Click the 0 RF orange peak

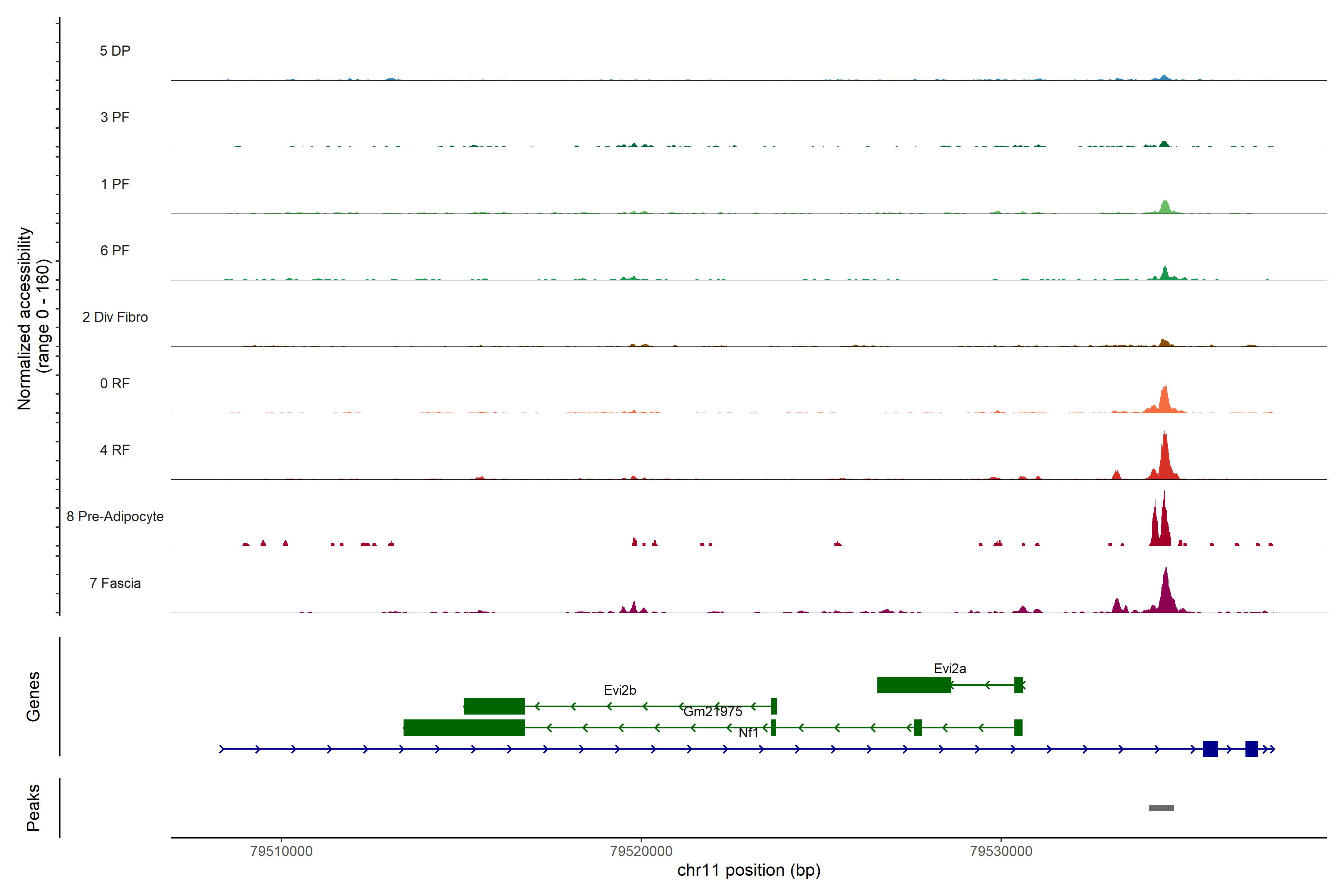tap(1164, 400)
